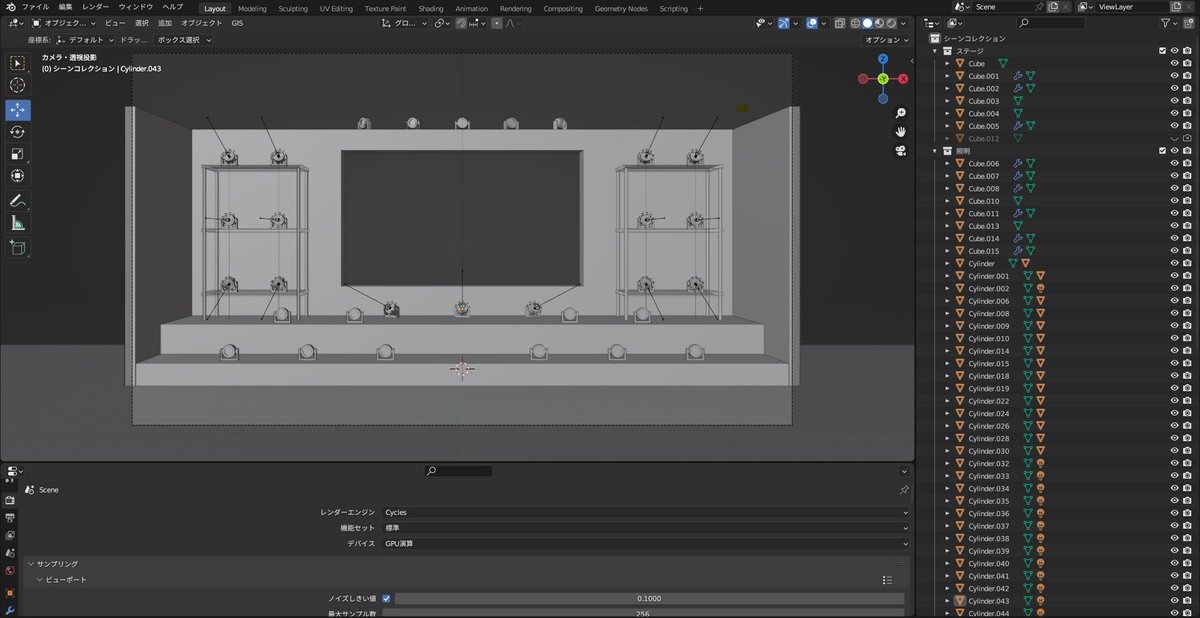Click the viewport zoom magnifier icon

click(901, 113)
